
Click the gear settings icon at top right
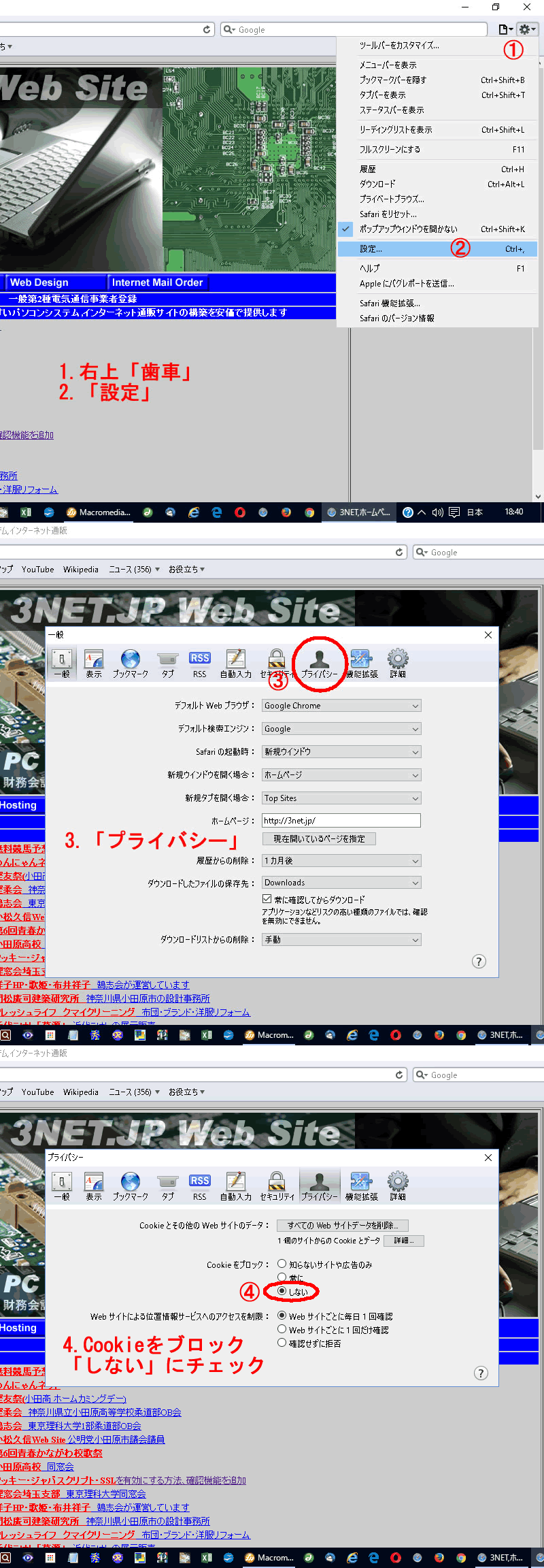pos(527,29)
